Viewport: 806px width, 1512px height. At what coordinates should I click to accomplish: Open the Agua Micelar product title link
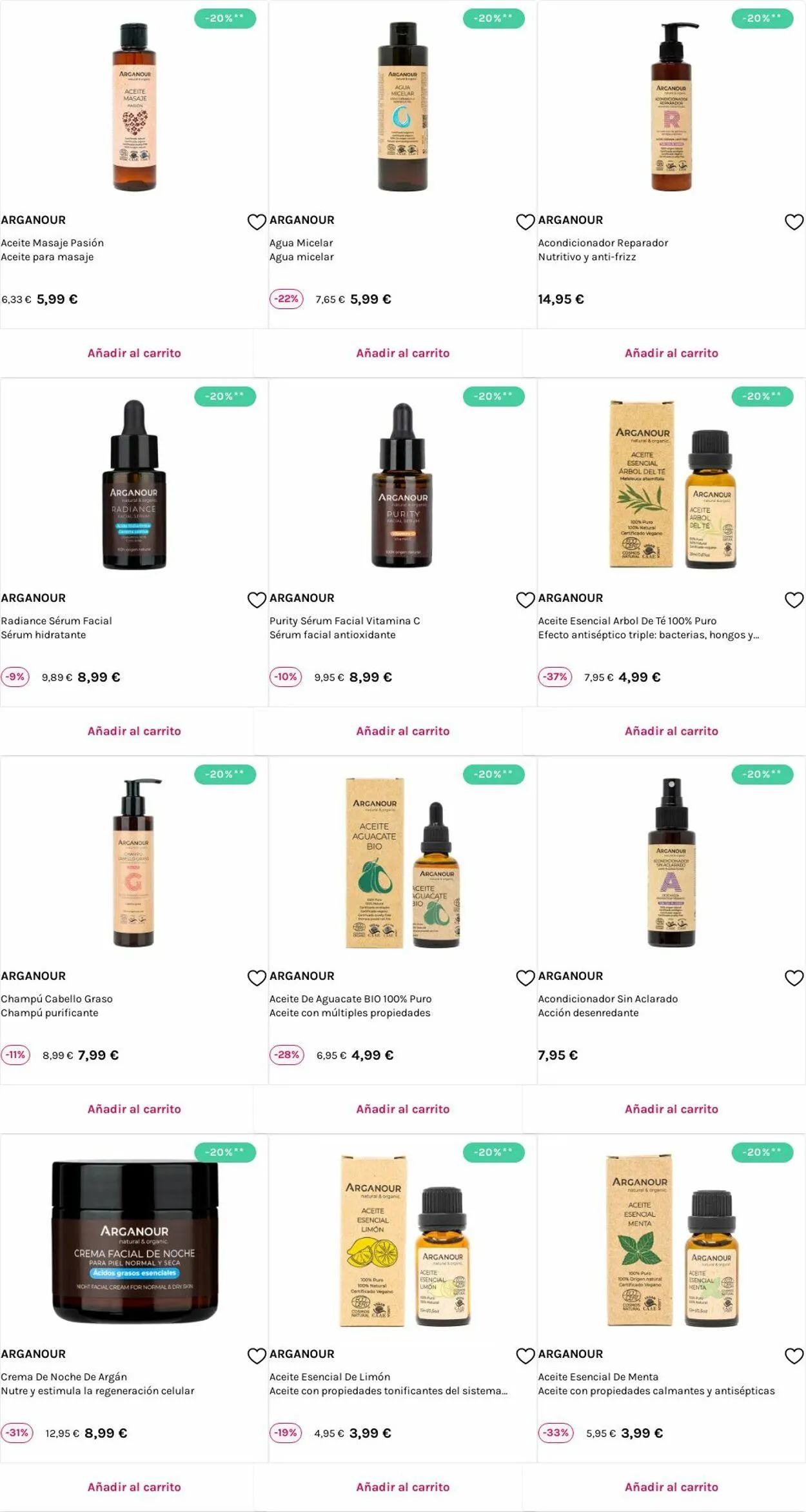coord(301,243)
